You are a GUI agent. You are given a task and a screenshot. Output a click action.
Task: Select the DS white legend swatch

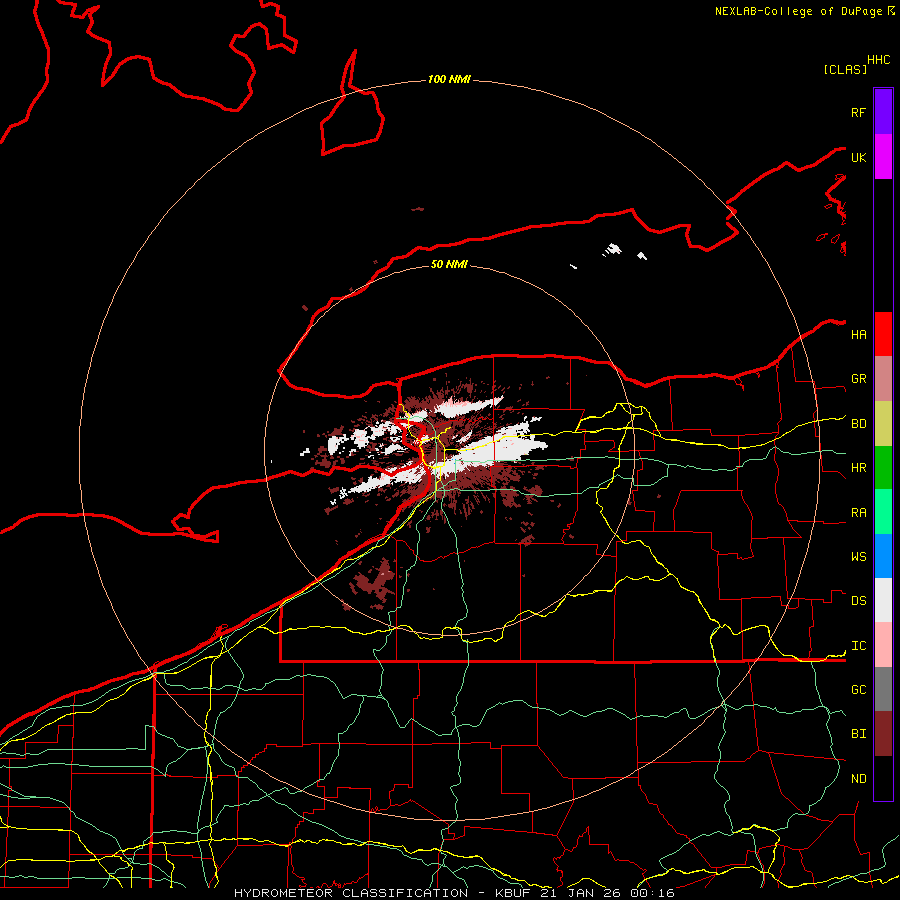coord(883,600)
